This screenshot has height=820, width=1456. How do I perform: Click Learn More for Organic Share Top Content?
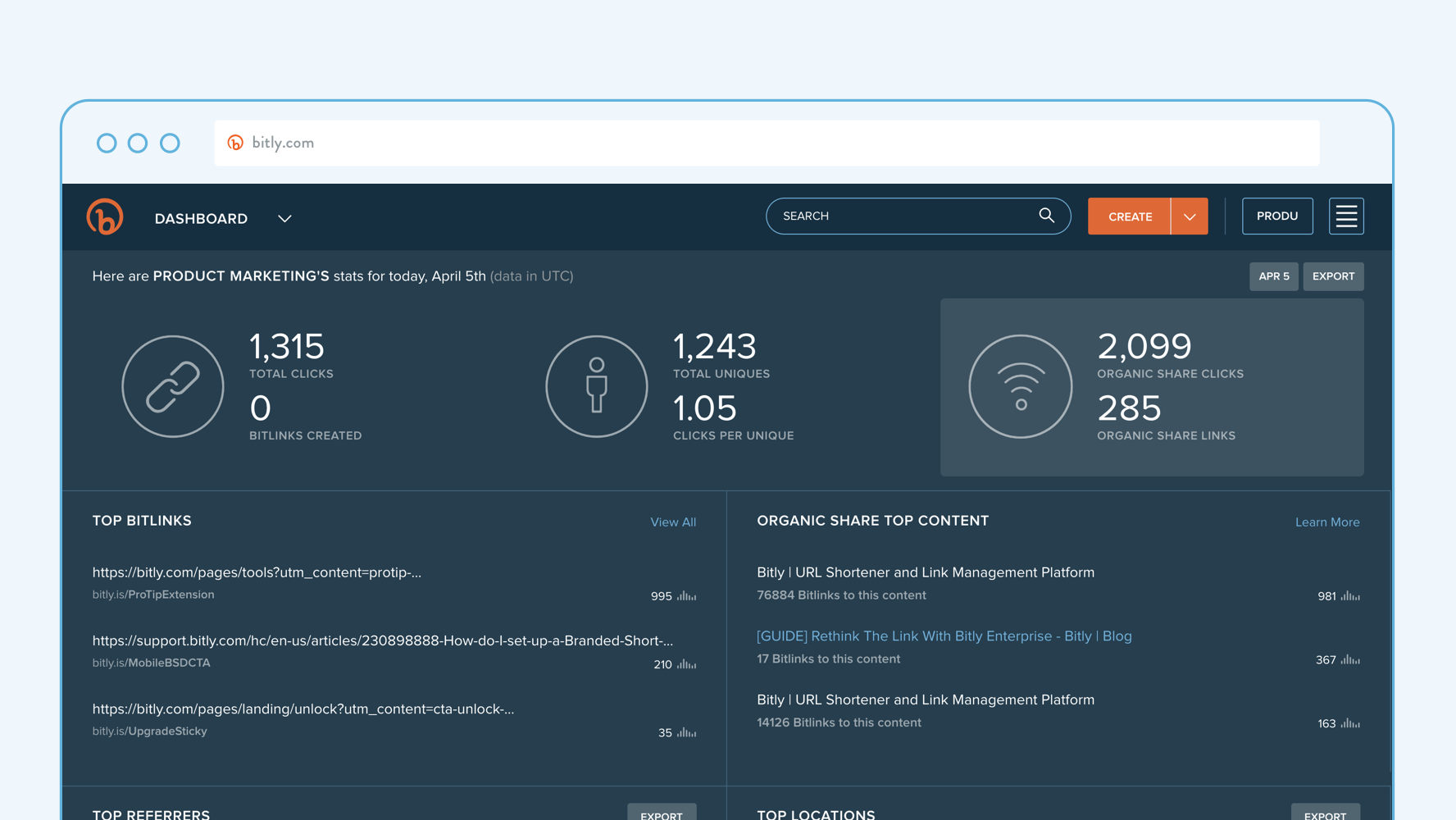1327,522
